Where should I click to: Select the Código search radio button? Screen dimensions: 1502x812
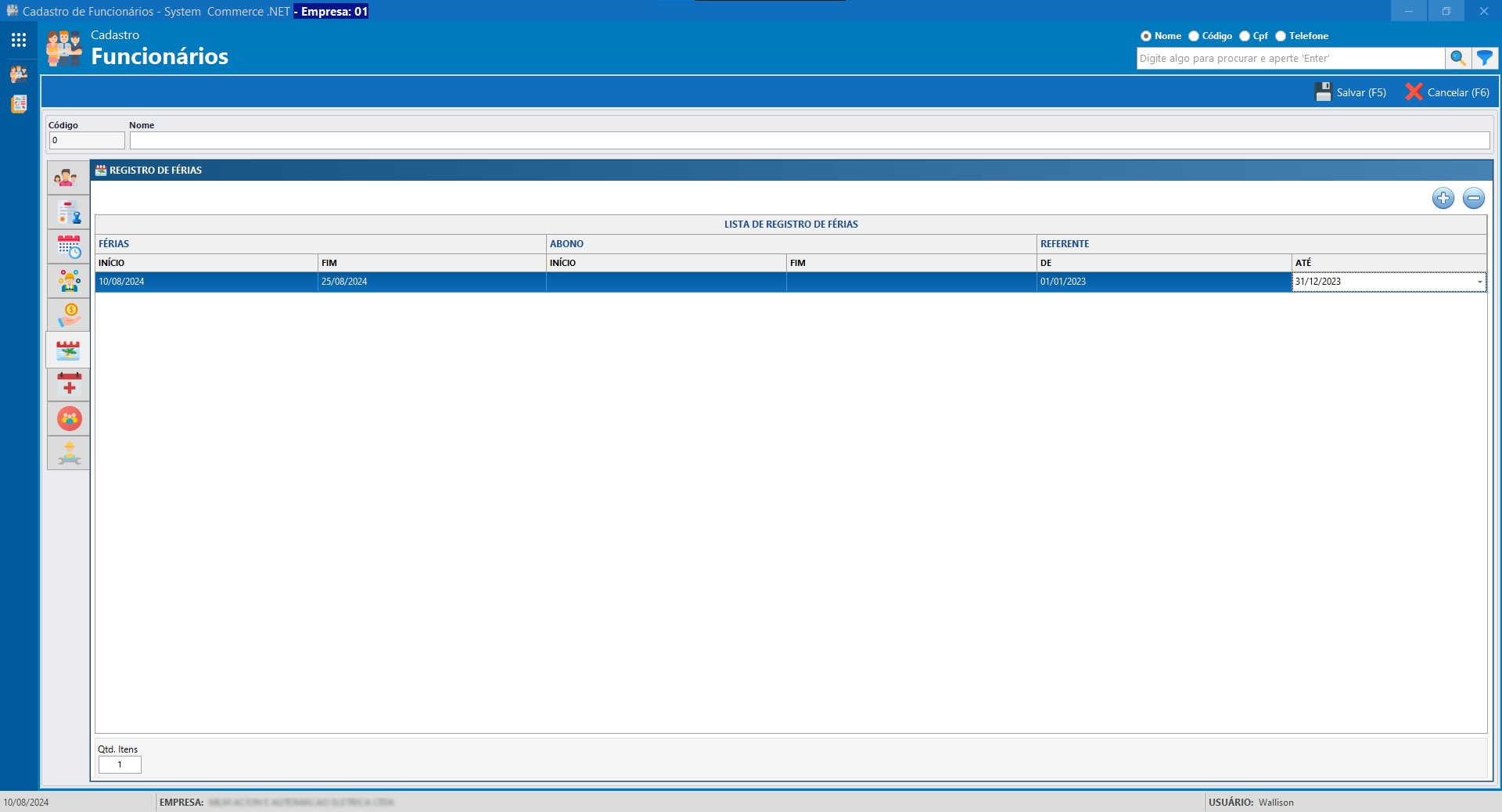[1194, 36]
